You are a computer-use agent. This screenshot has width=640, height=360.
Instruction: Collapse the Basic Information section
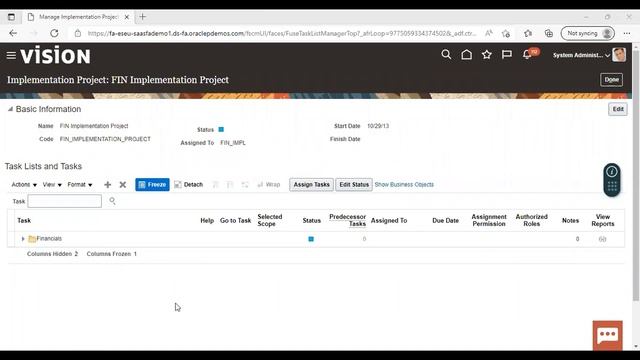pyautogui.click(x=10, y=109)
